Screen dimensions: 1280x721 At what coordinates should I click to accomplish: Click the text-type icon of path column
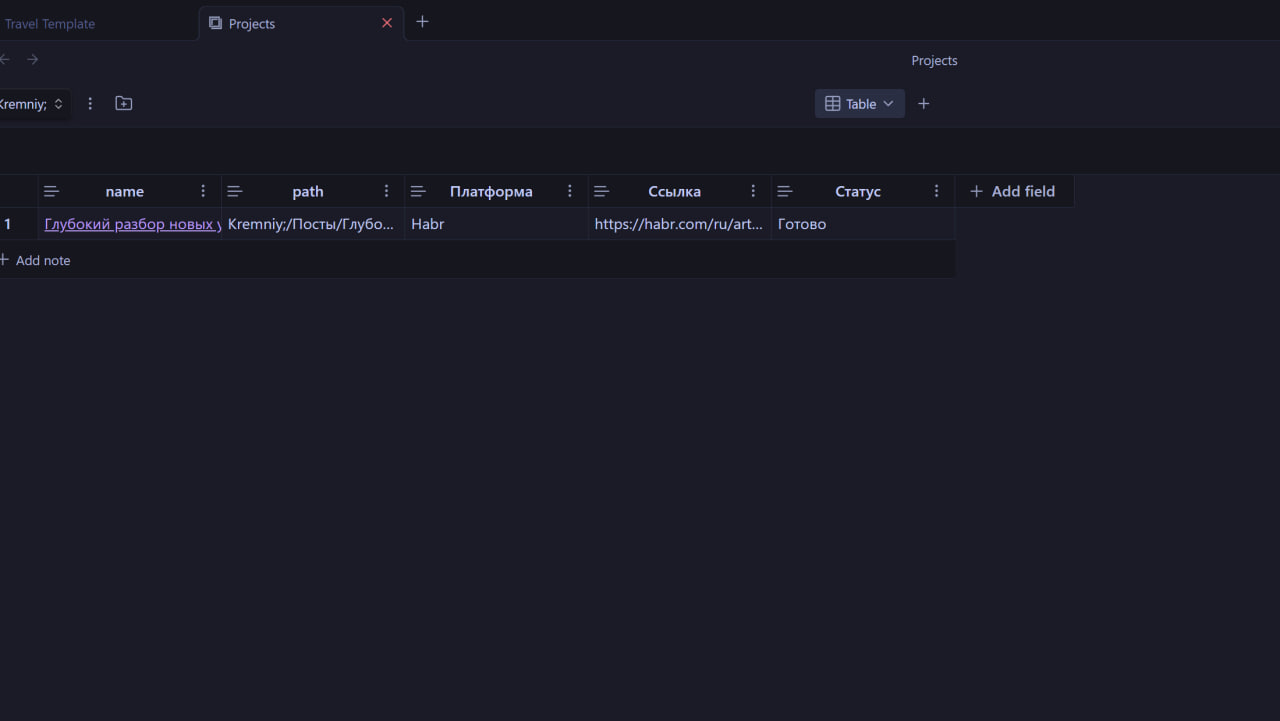235,192
